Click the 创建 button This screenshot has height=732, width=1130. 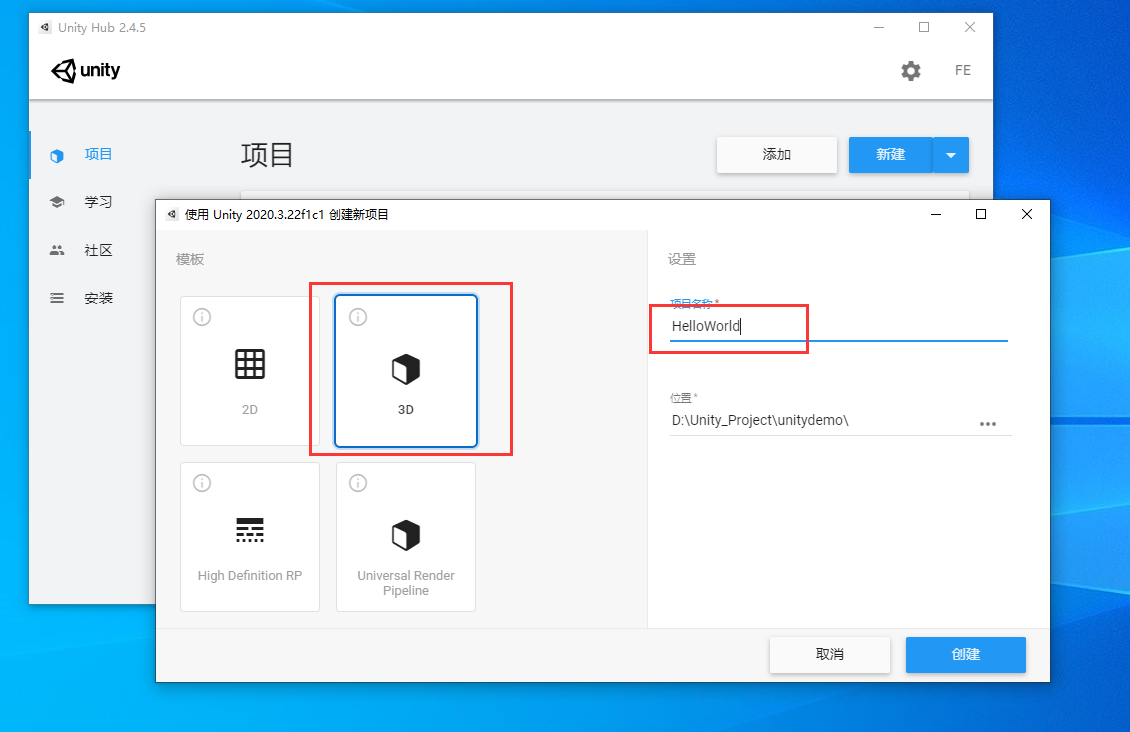(x=966, y=655)
